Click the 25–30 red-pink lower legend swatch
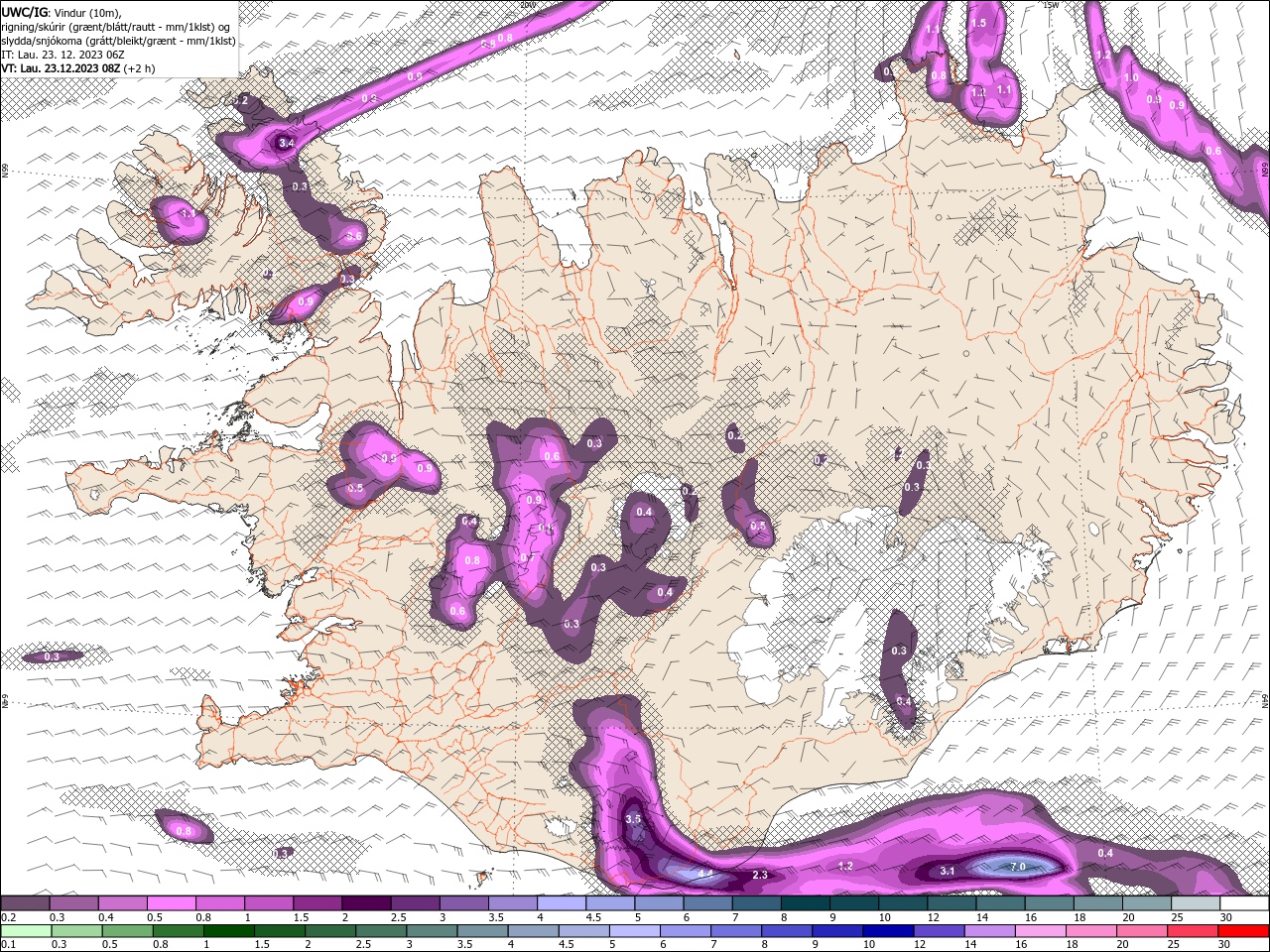Screen dimensions: 1270x952 (x=1194, y=931)
